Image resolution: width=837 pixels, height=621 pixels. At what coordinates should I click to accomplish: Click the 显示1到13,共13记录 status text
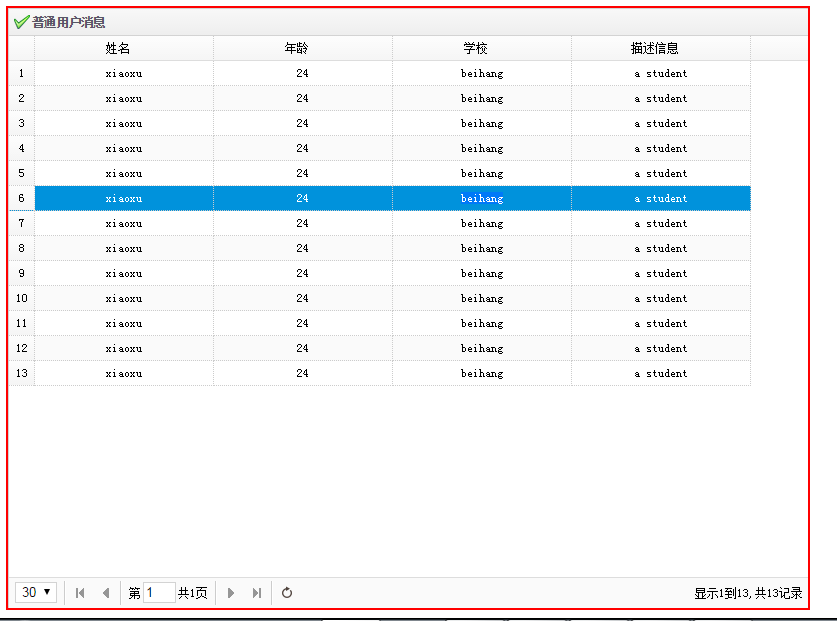click(x=748, y=593)
